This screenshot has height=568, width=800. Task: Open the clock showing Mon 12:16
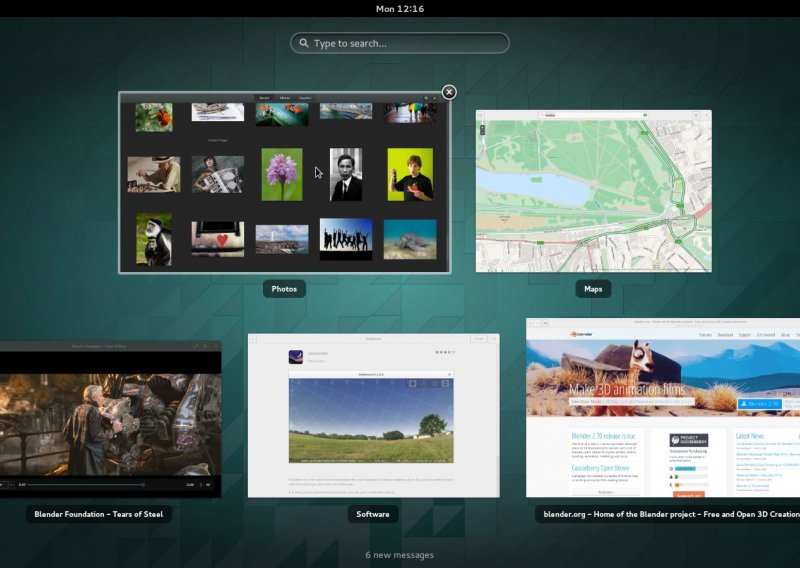[x=399, y=9]
